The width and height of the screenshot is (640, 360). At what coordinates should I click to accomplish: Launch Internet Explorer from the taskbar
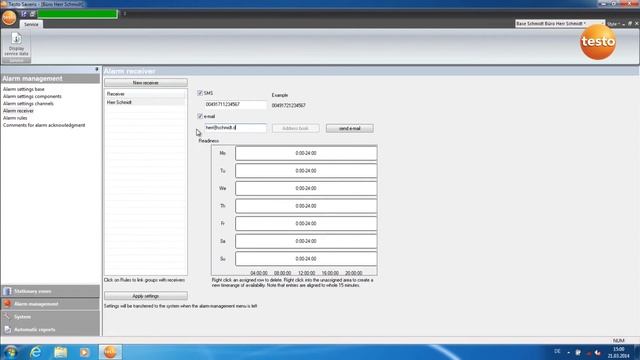coord(36,352)
